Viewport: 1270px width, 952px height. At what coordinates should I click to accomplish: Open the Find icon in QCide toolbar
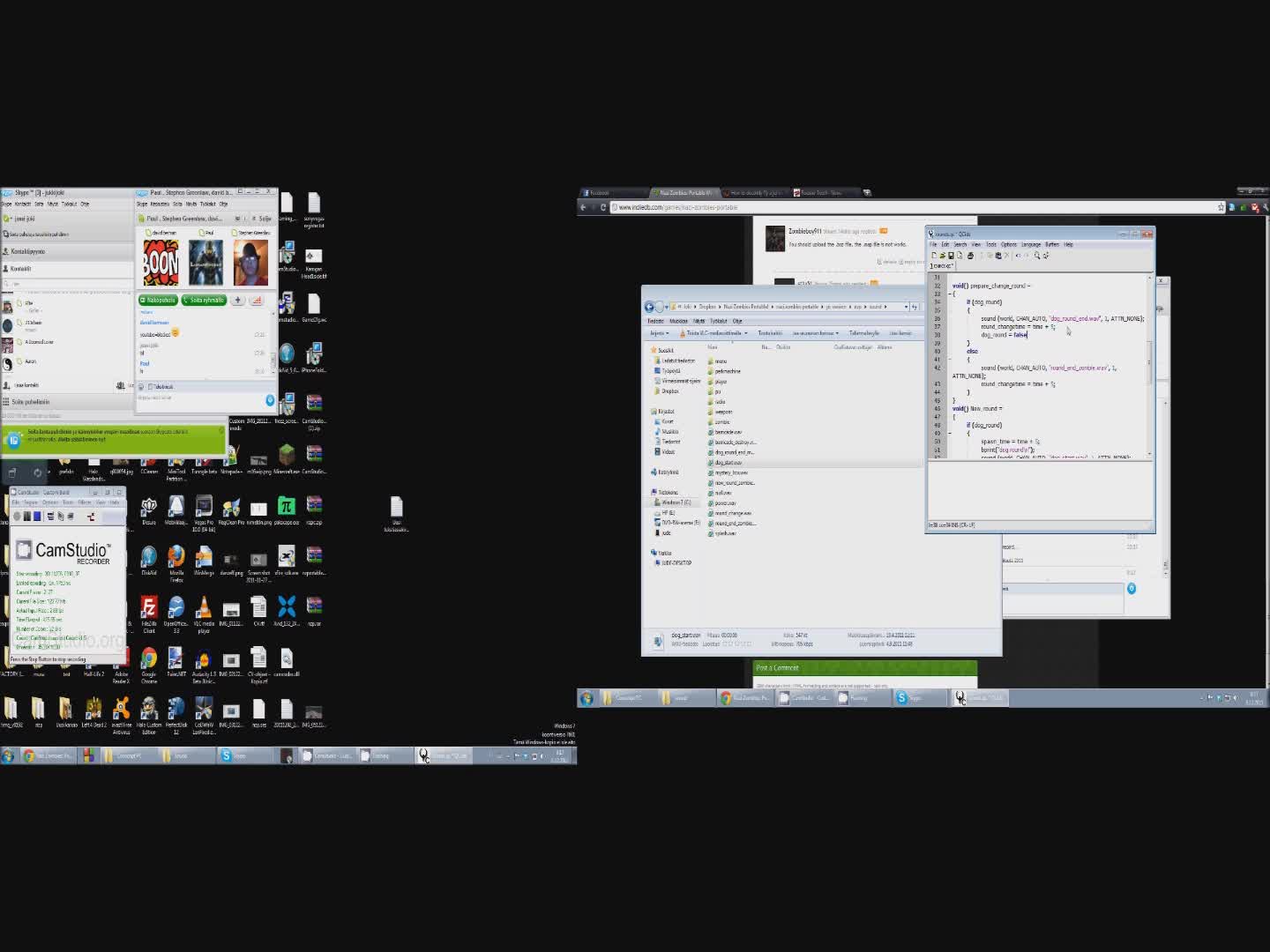[1037, 256]
